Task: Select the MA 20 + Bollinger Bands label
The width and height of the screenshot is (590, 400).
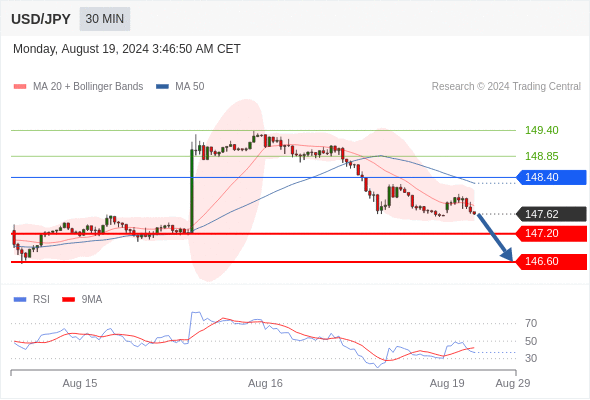Action: (88, 87)
